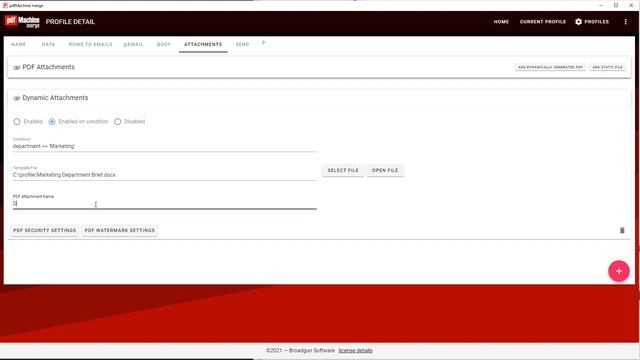
Task: Focus the PDF Attachment Name field
Action: tap(164, 203)
